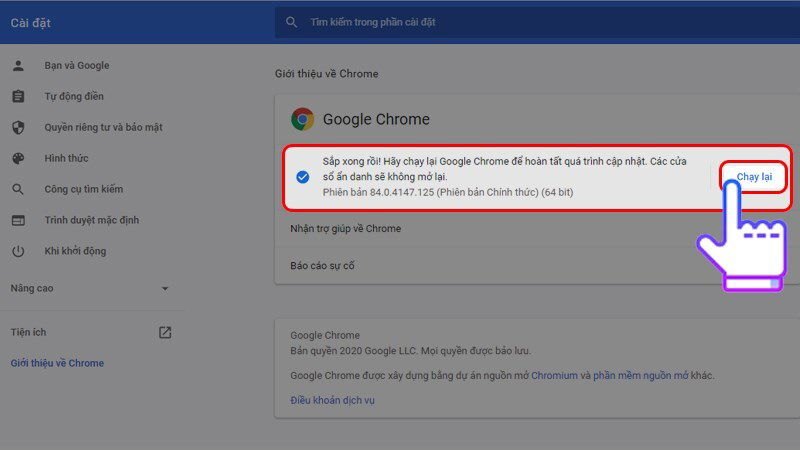Click the shield icon for Quyền riêng tư và bảo mật
The image size is (800, 450).
18,127
